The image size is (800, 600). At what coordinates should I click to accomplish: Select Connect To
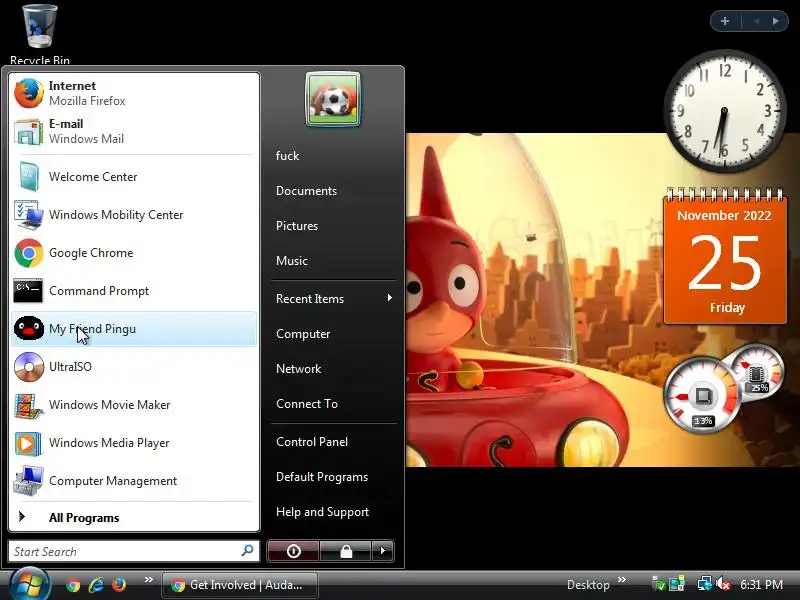[x=334, y=404]
